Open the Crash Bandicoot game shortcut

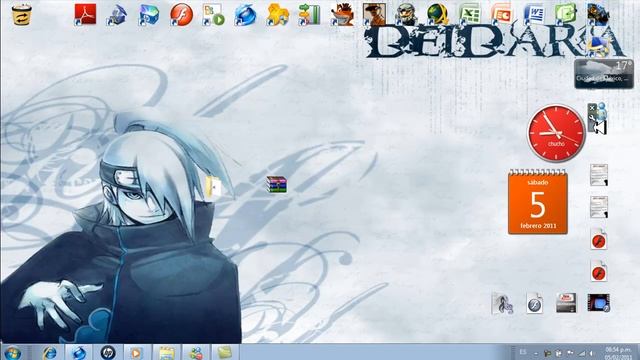pyautogui.click(x=342, y=14)
